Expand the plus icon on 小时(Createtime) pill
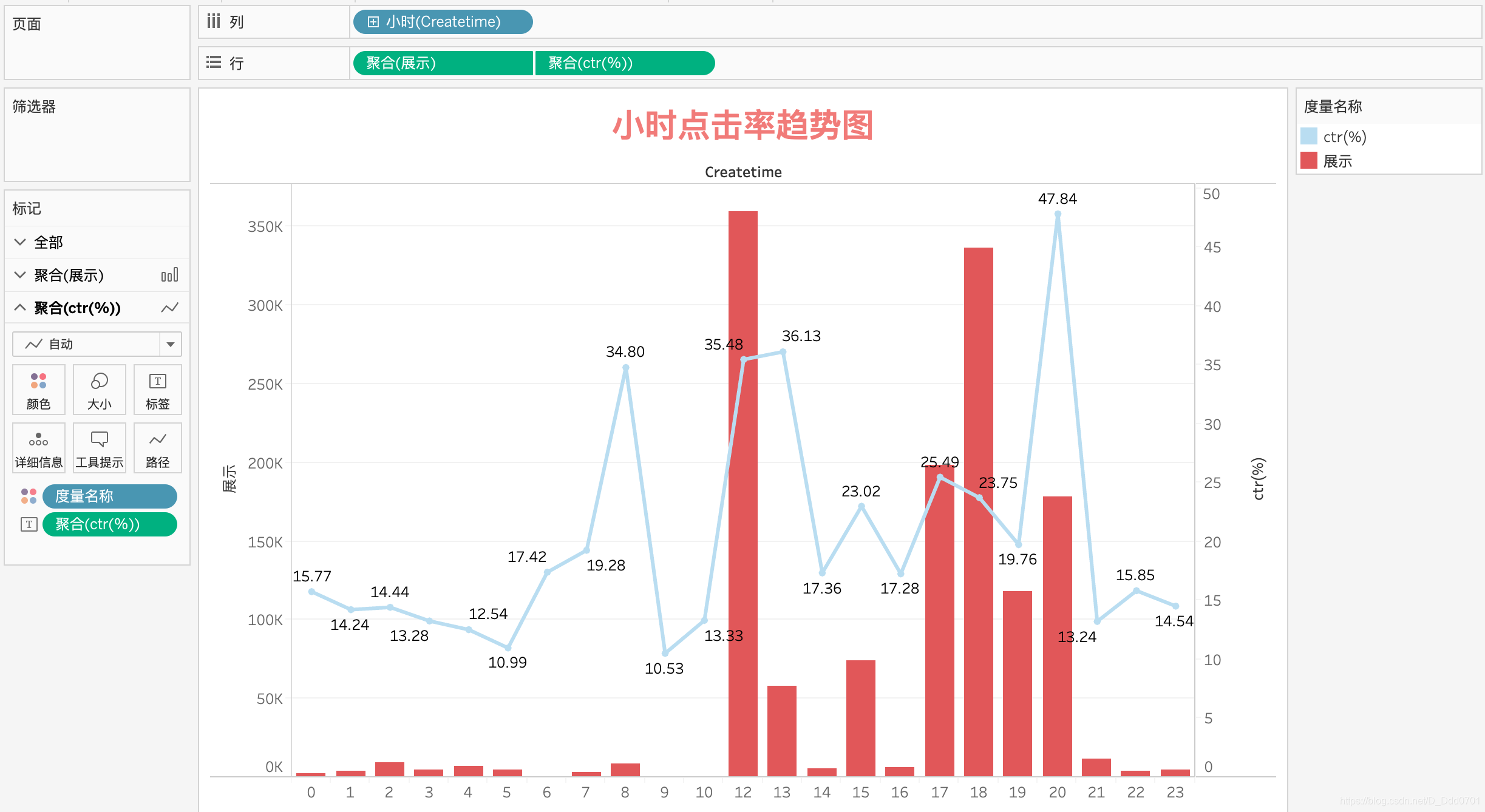 pyautogui.click(x=373, y=22)
